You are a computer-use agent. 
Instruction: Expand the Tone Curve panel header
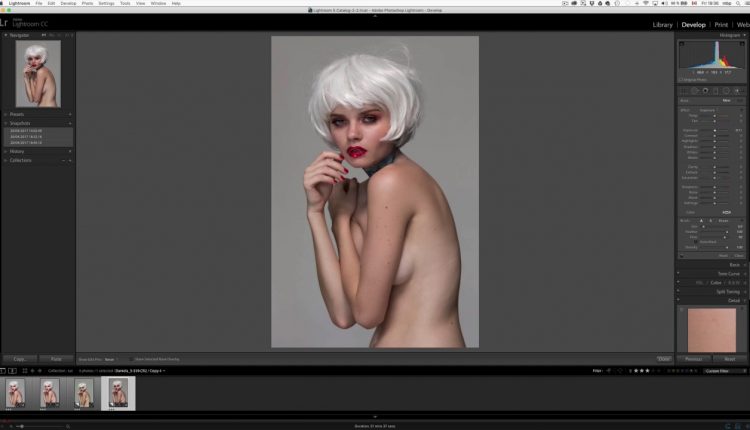[x=729, y=274]
